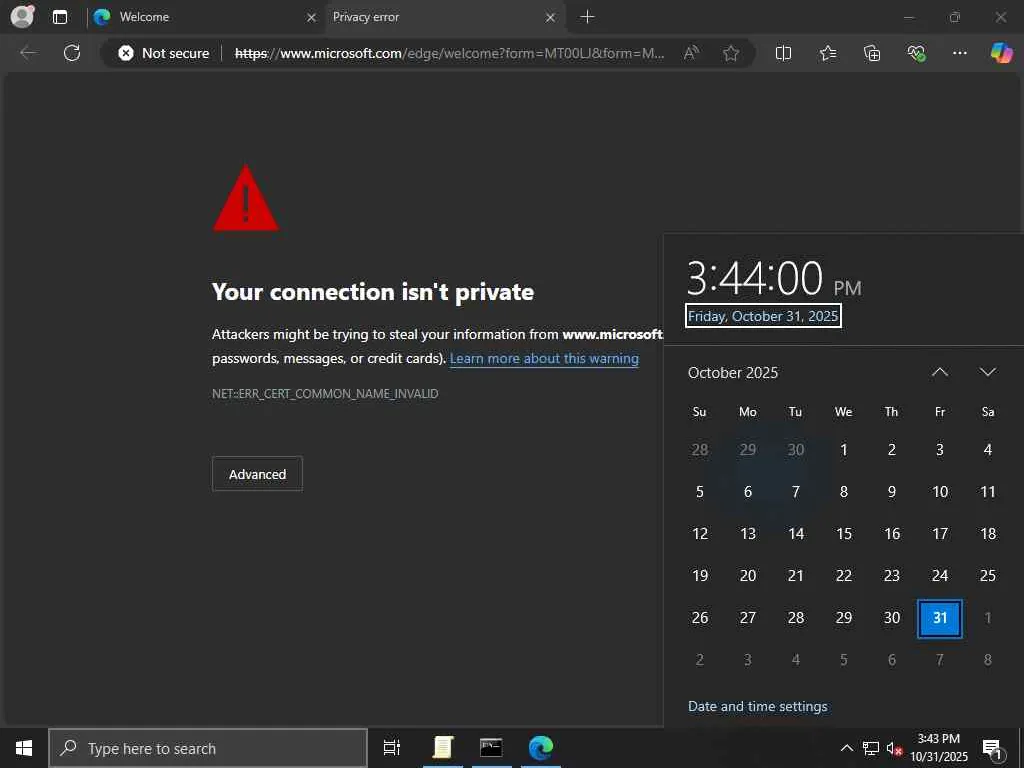Open the Favorites list icon
This screenshot has width=1024, height=768.
tap(827, 53)
